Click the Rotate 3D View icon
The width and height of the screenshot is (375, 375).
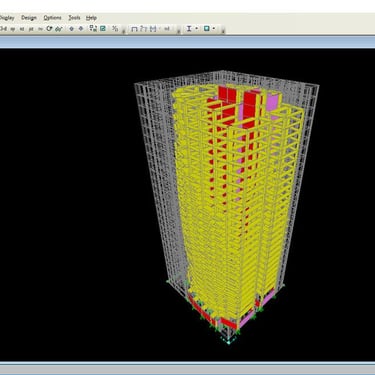pos(49,29)
